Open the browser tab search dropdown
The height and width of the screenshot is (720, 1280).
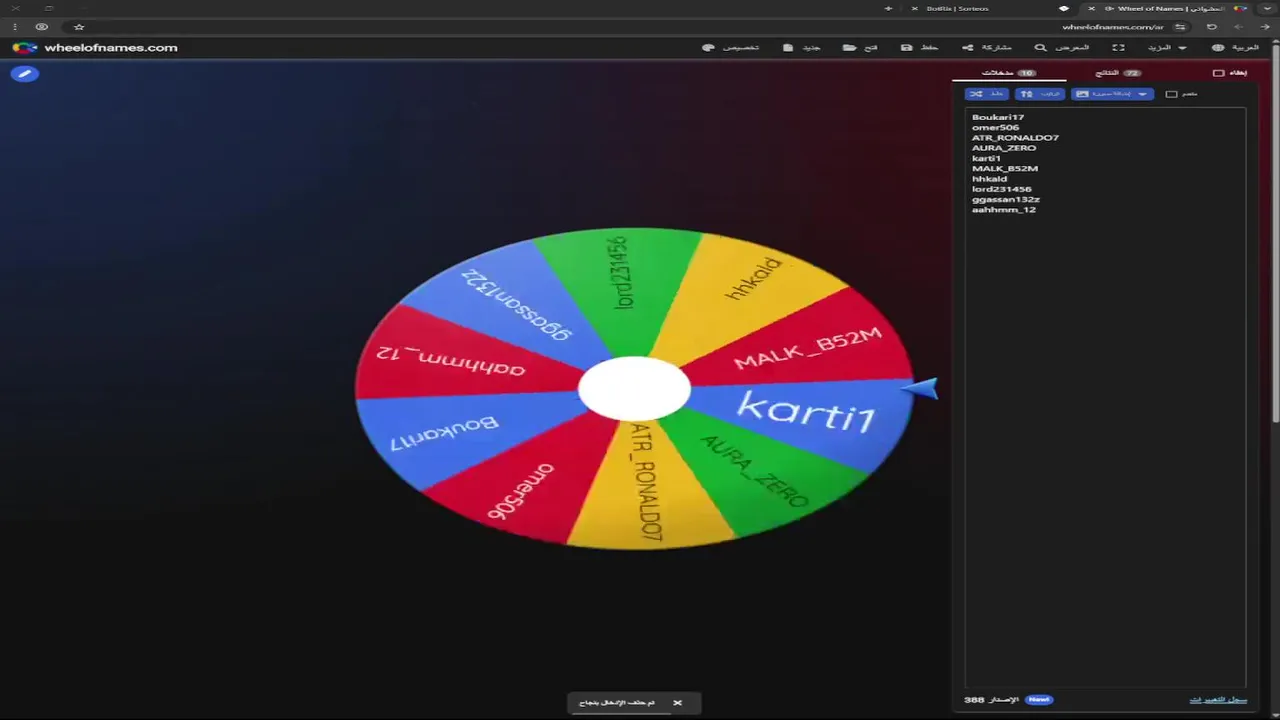click(x=1268, y=8)
